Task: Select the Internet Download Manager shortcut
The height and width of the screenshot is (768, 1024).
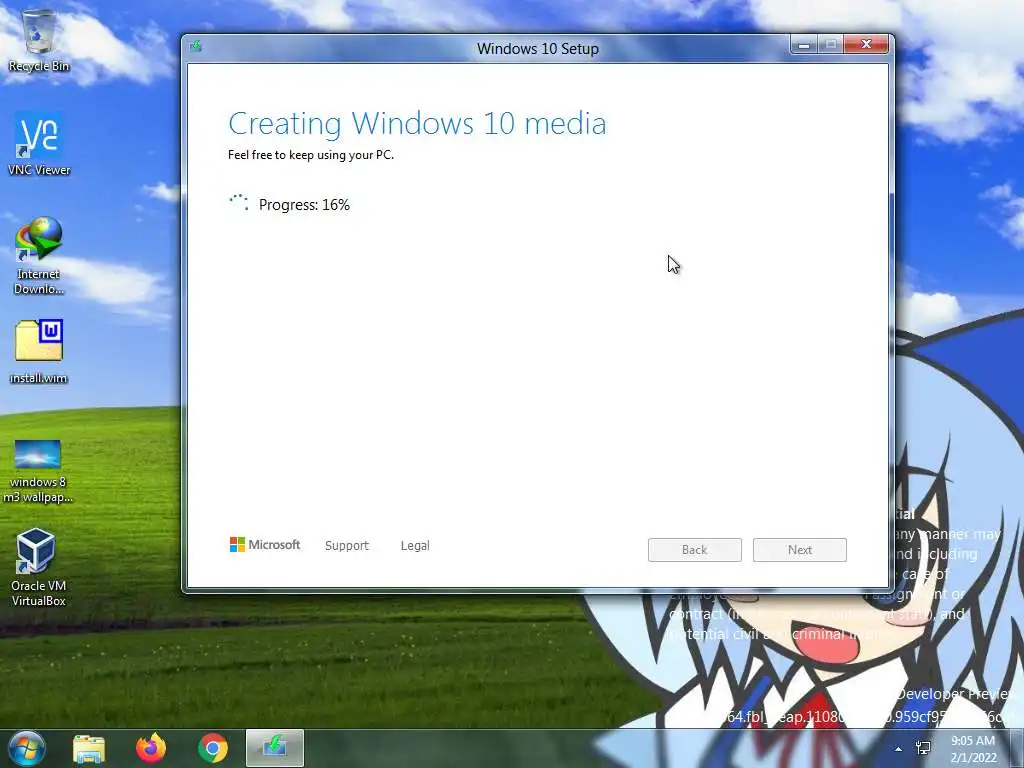Action: point(39,256)
